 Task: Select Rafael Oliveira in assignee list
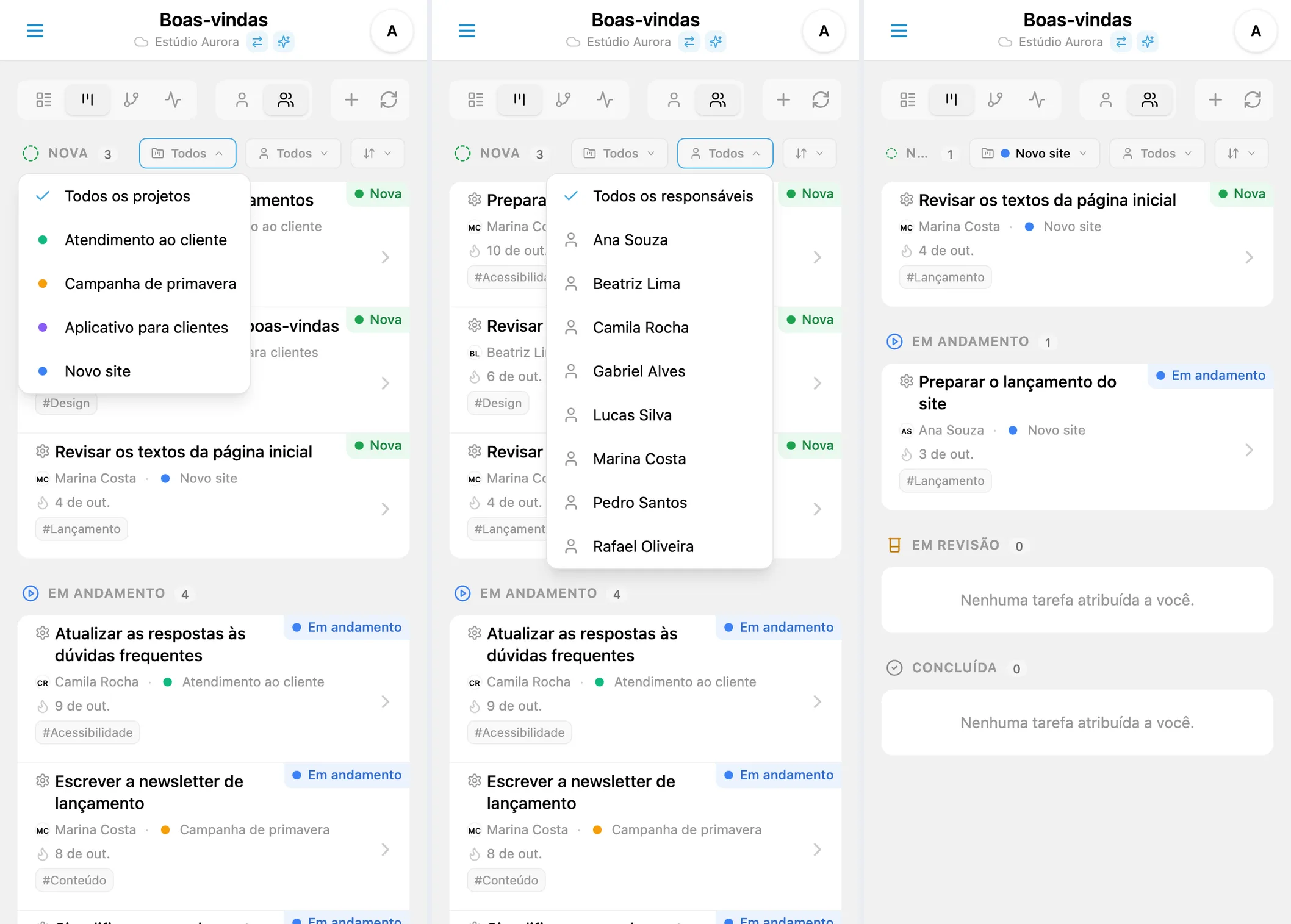point(660,546)
